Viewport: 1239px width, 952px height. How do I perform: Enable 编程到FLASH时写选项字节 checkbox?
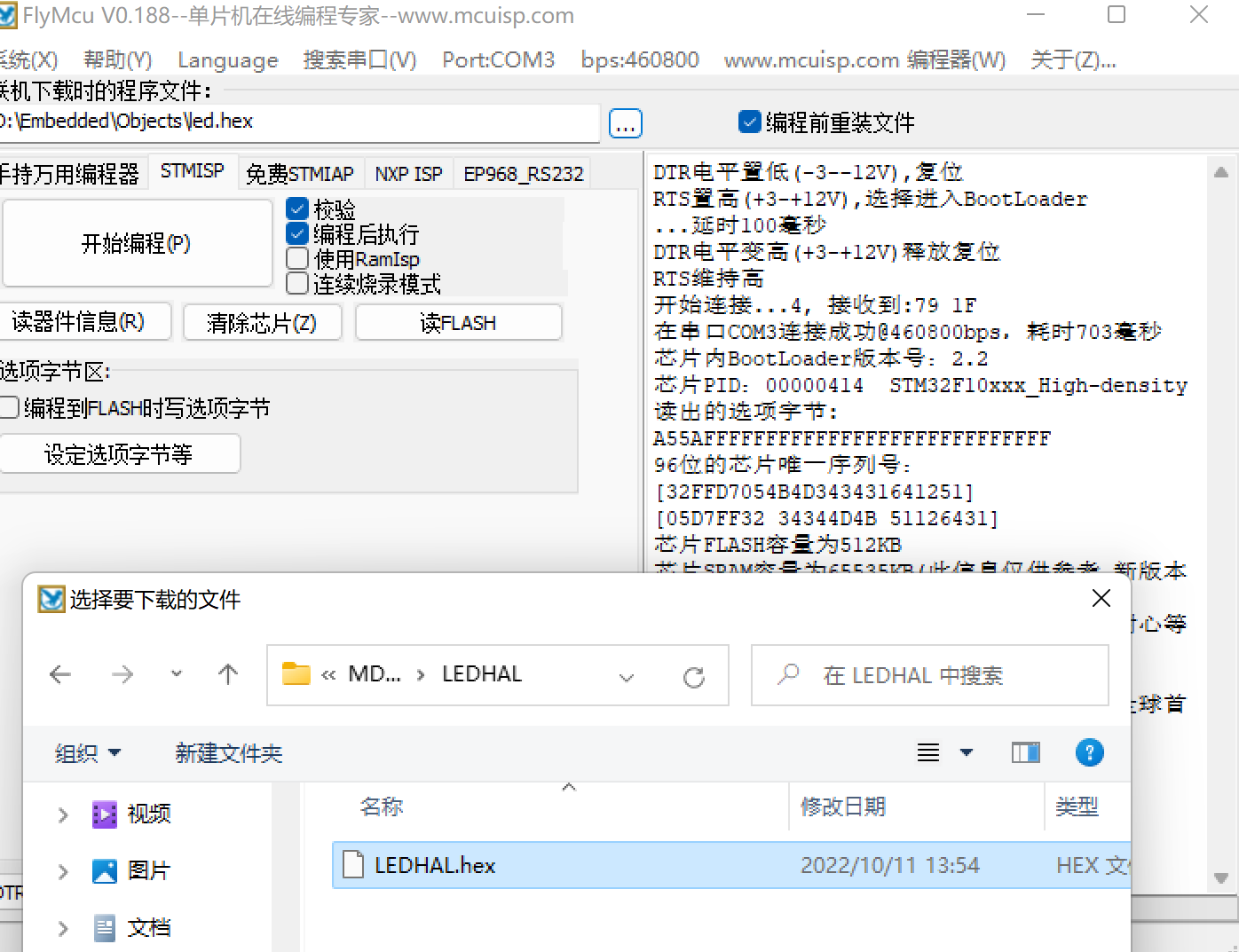pyautogui.click(x=9, y=407)
